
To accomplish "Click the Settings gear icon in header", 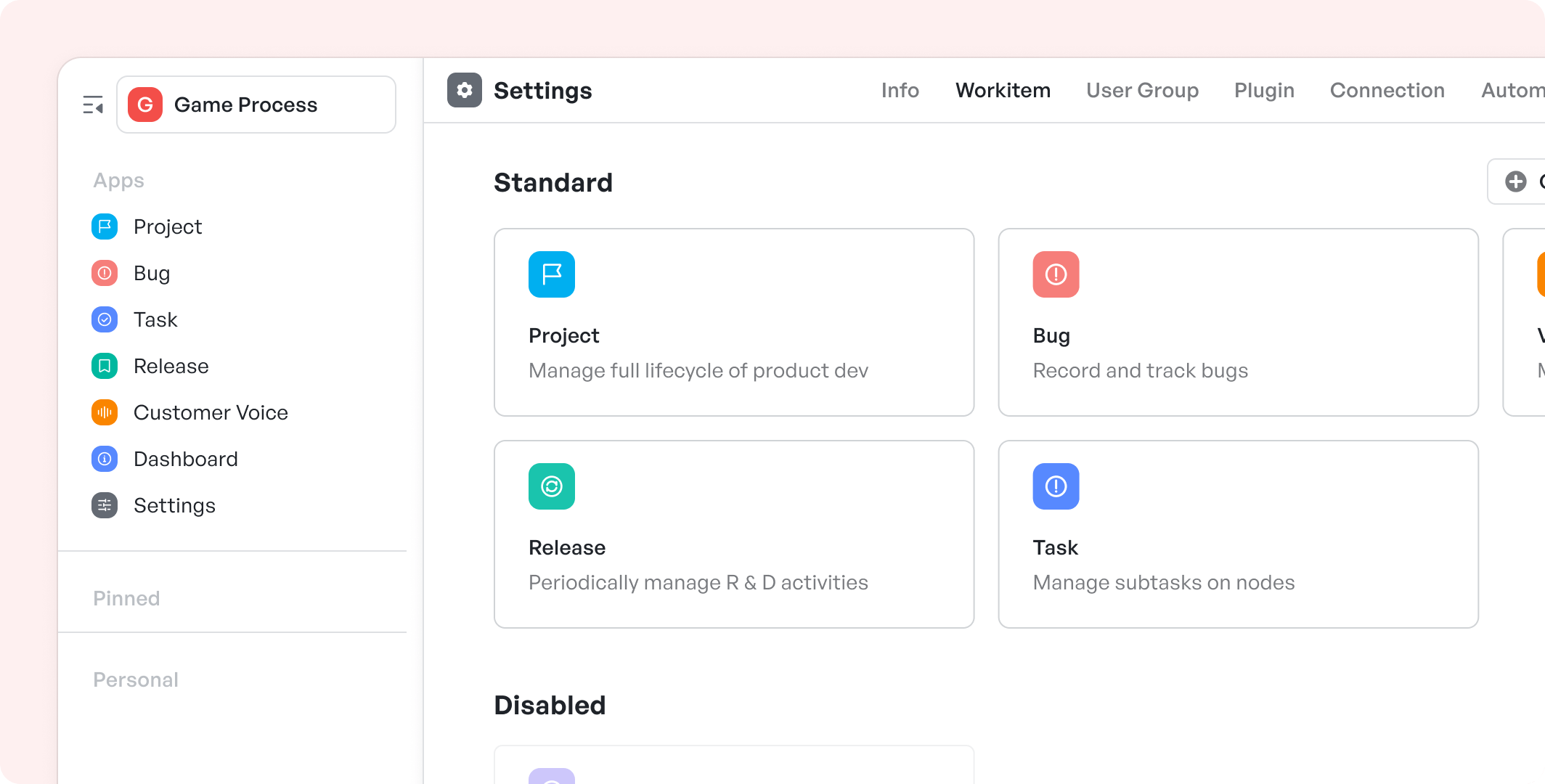I will coord(465,90).
